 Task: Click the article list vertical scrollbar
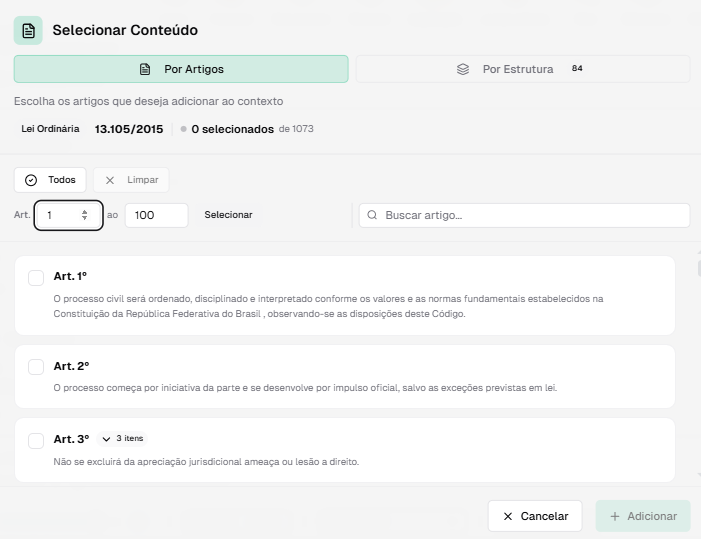pyautogui.click(x=697, y=370)
